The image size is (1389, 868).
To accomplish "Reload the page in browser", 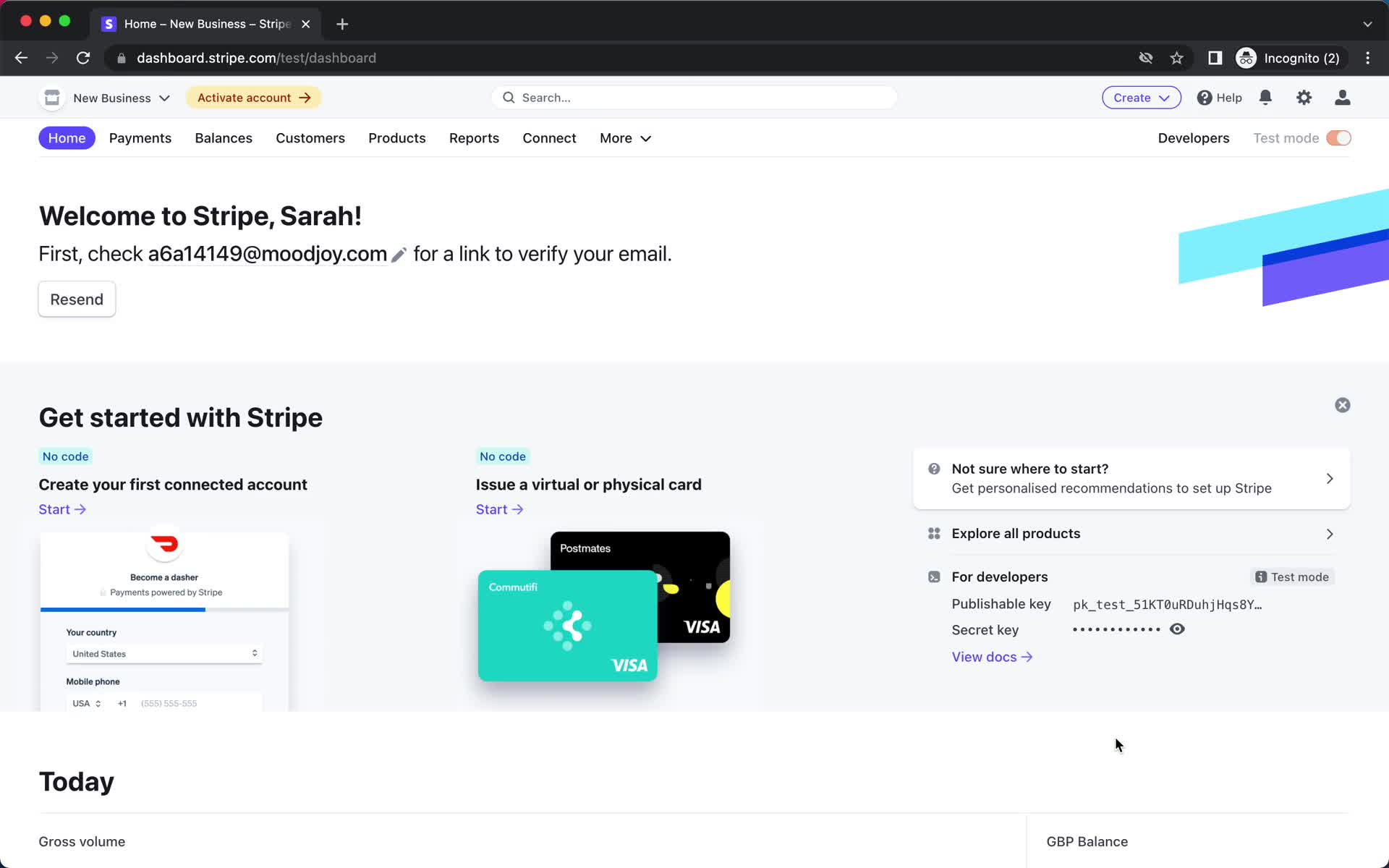I will click(83, 58).
